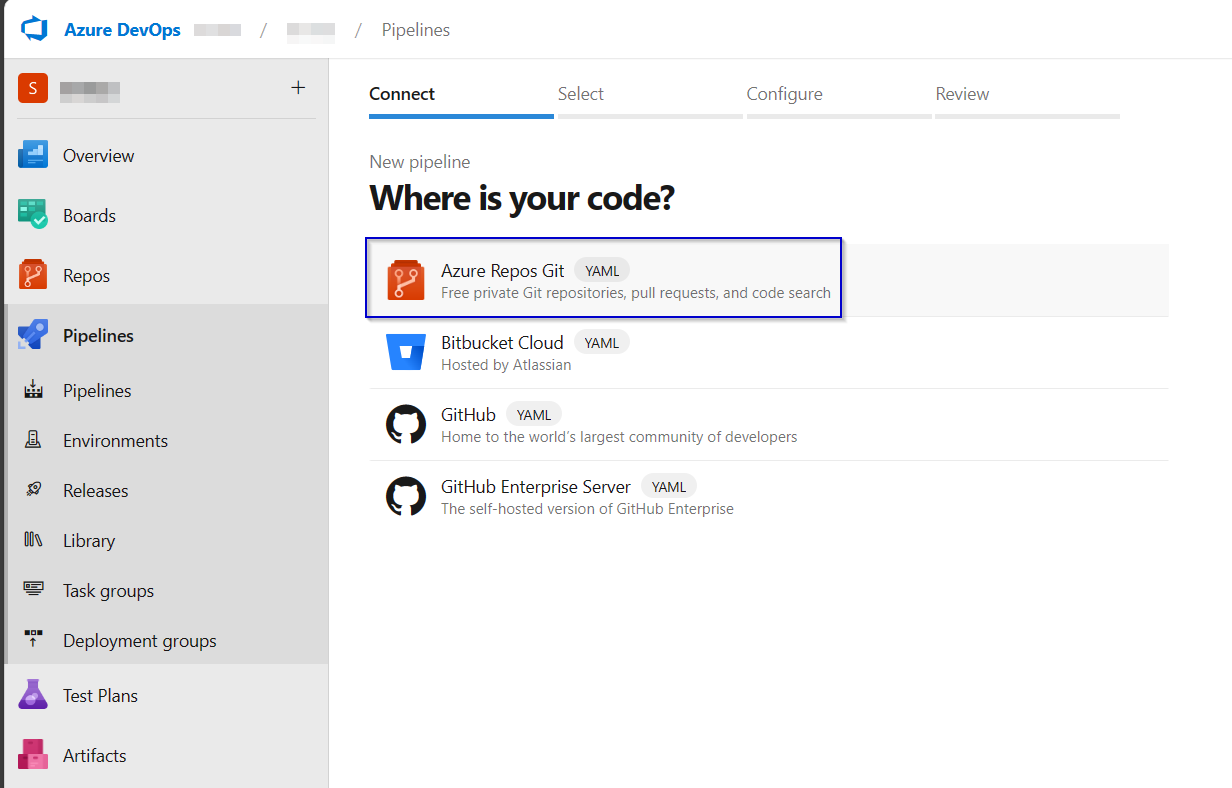
Task: Click the Task groups icon
Action: click(x=33, y=590)
